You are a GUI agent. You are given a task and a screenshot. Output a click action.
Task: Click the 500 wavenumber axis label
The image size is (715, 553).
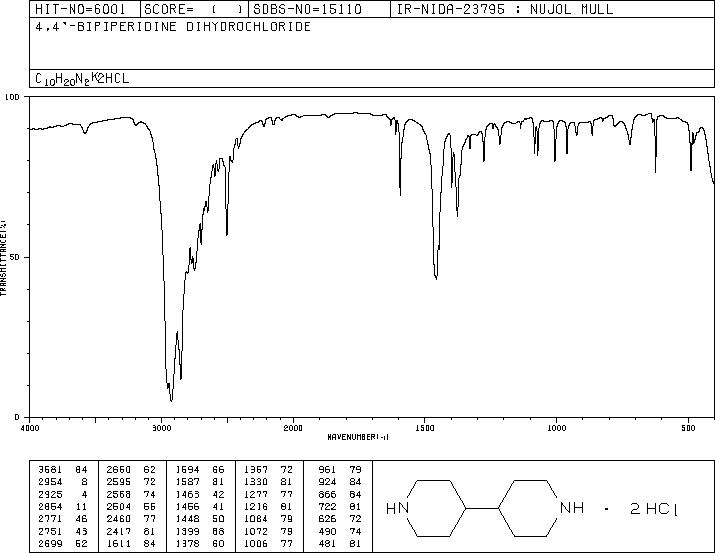click(x=688, y=428)
